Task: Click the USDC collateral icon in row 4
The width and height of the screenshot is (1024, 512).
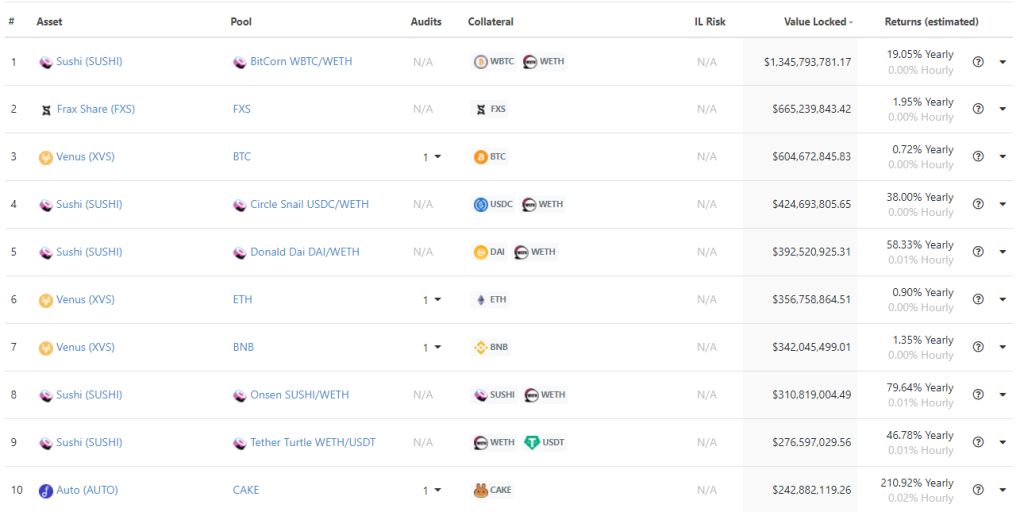Action: (481, 204)
